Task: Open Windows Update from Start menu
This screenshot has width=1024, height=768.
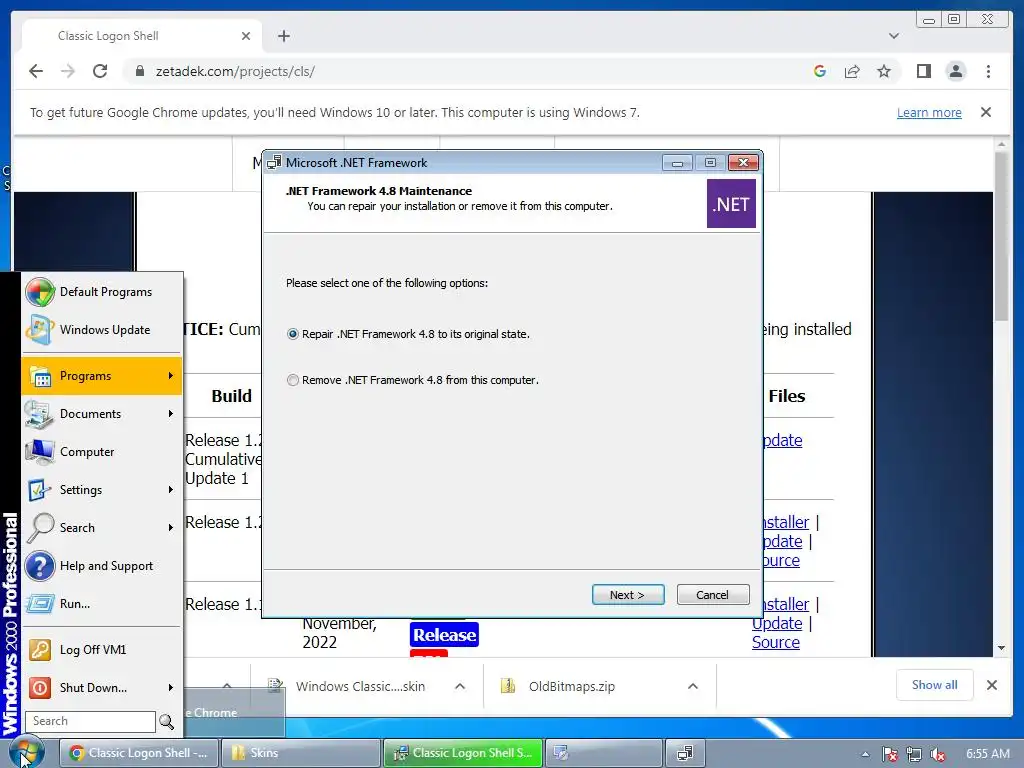Action: coord(102,330)
